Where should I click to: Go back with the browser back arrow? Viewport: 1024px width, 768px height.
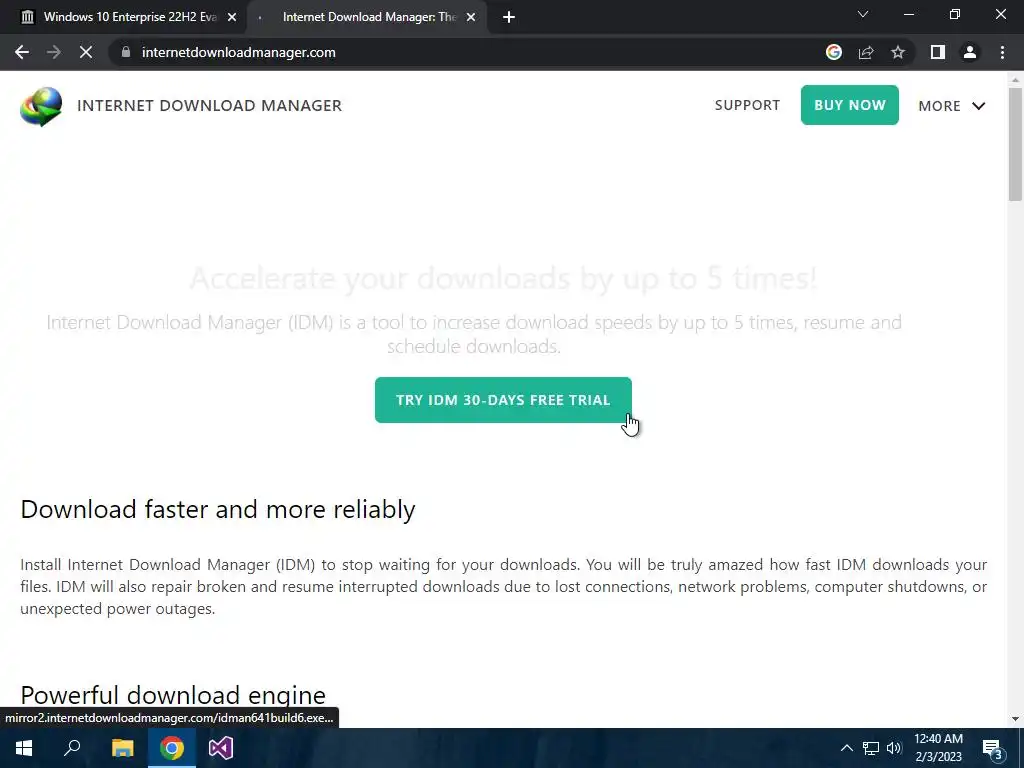pyautogui.click(x=22, y=52)
